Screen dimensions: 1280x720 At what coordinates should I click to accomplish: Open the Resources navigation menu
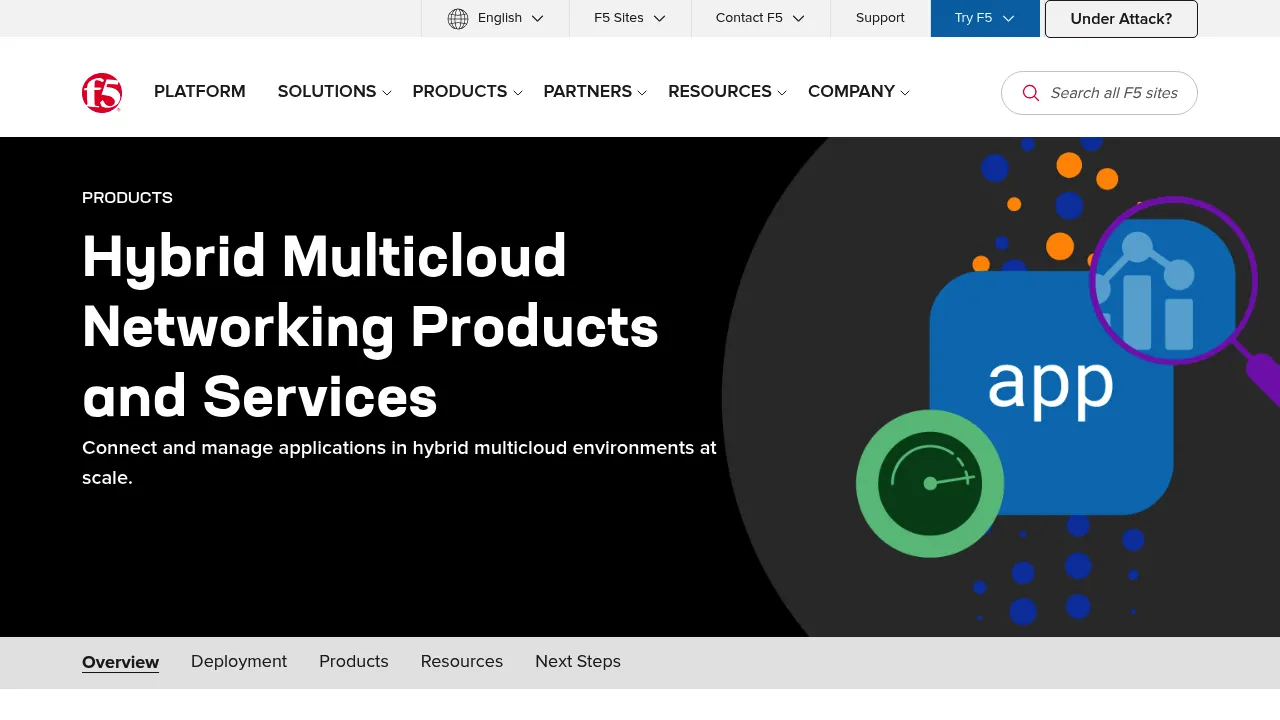727,92
